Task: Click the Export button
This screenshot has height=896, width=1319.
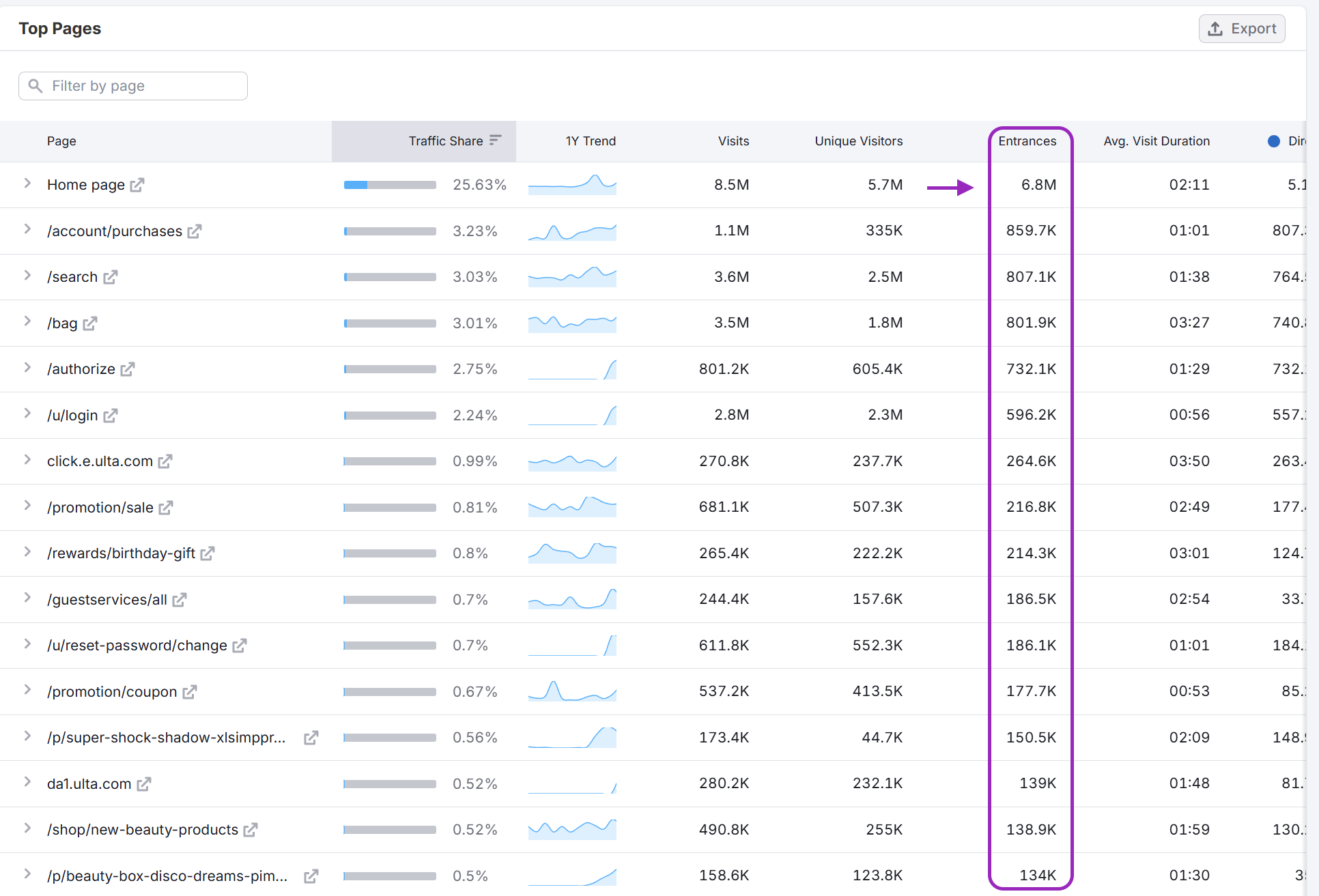Action: (x=1242, y=29)
